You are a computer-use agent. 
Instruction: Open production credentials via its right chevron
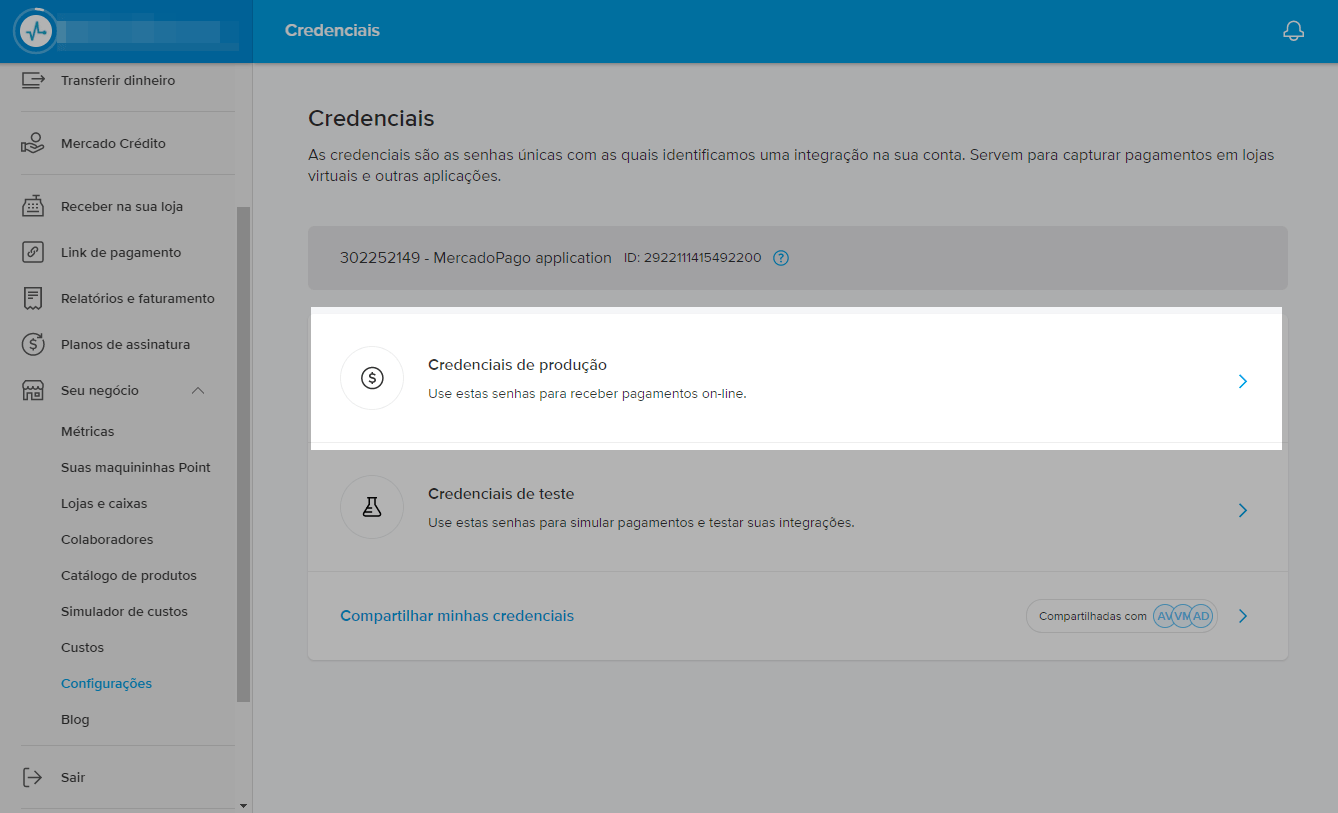tap(1243, 381)
